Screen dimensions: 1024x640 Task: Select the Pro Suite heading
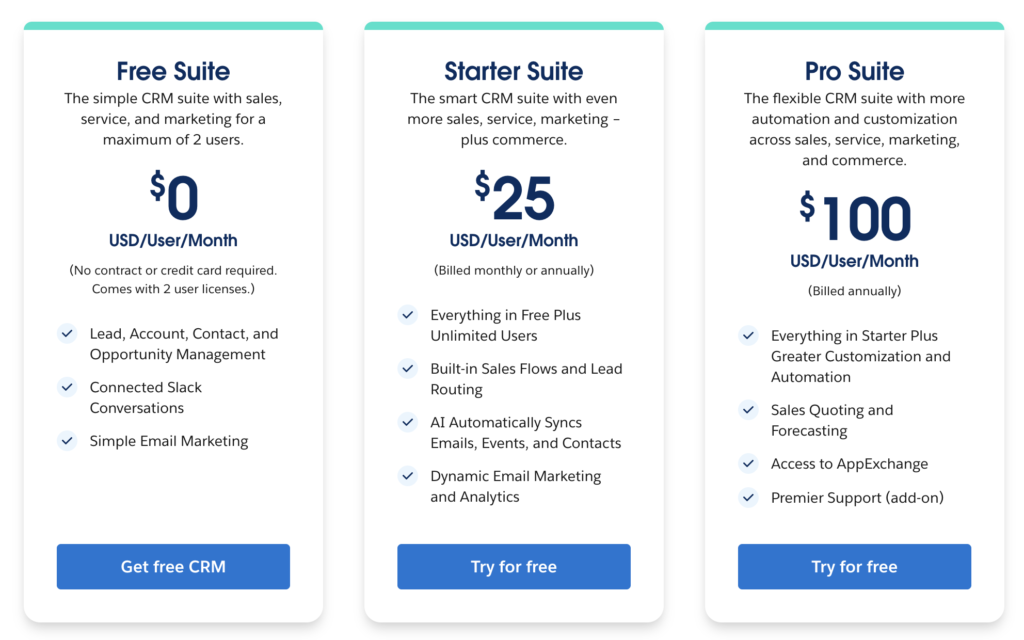tap(854, 71)
